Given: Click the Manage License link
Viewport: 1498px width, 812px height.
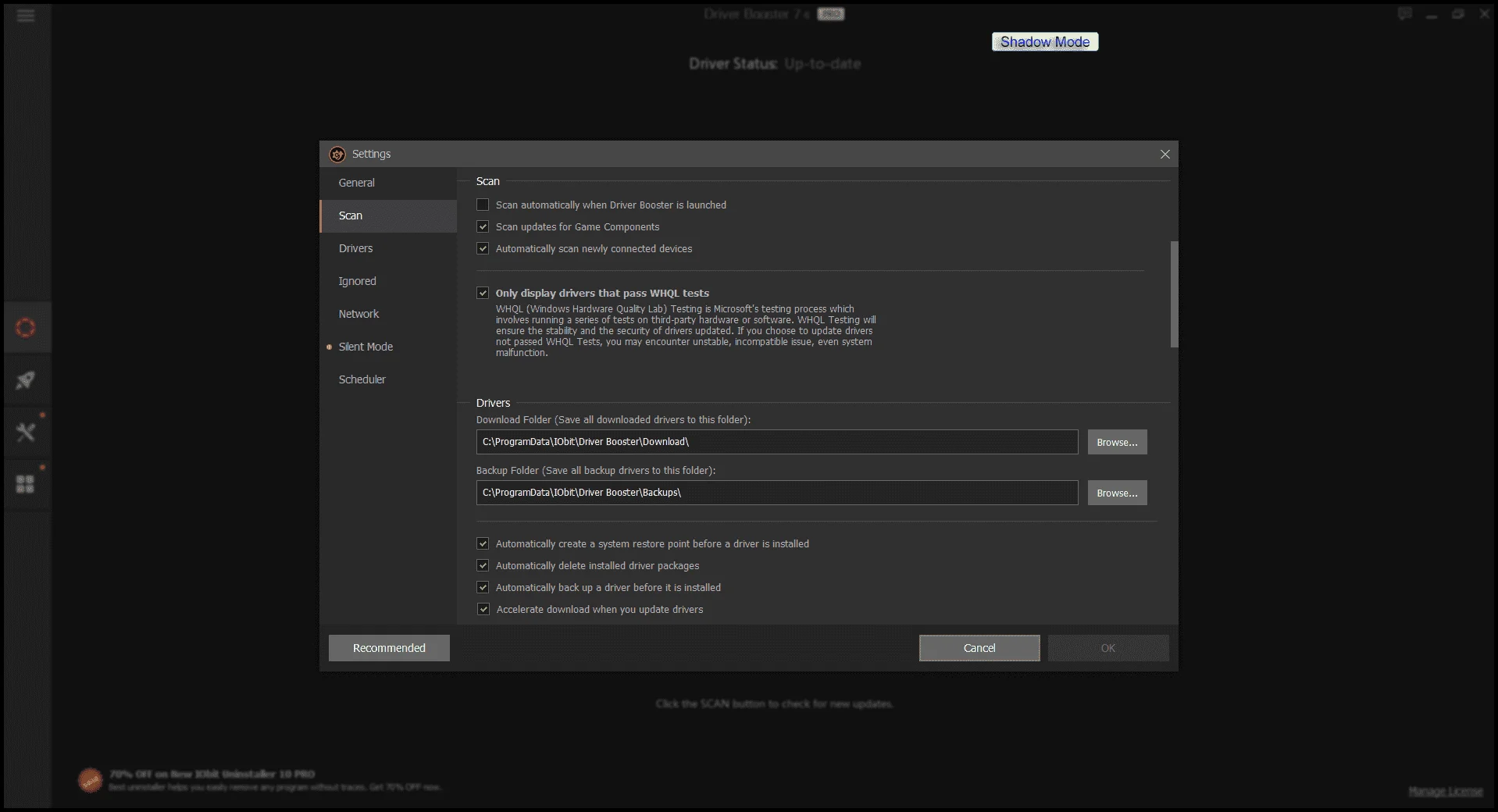Looking at the screenshot, I should [x=1446, y=792].
